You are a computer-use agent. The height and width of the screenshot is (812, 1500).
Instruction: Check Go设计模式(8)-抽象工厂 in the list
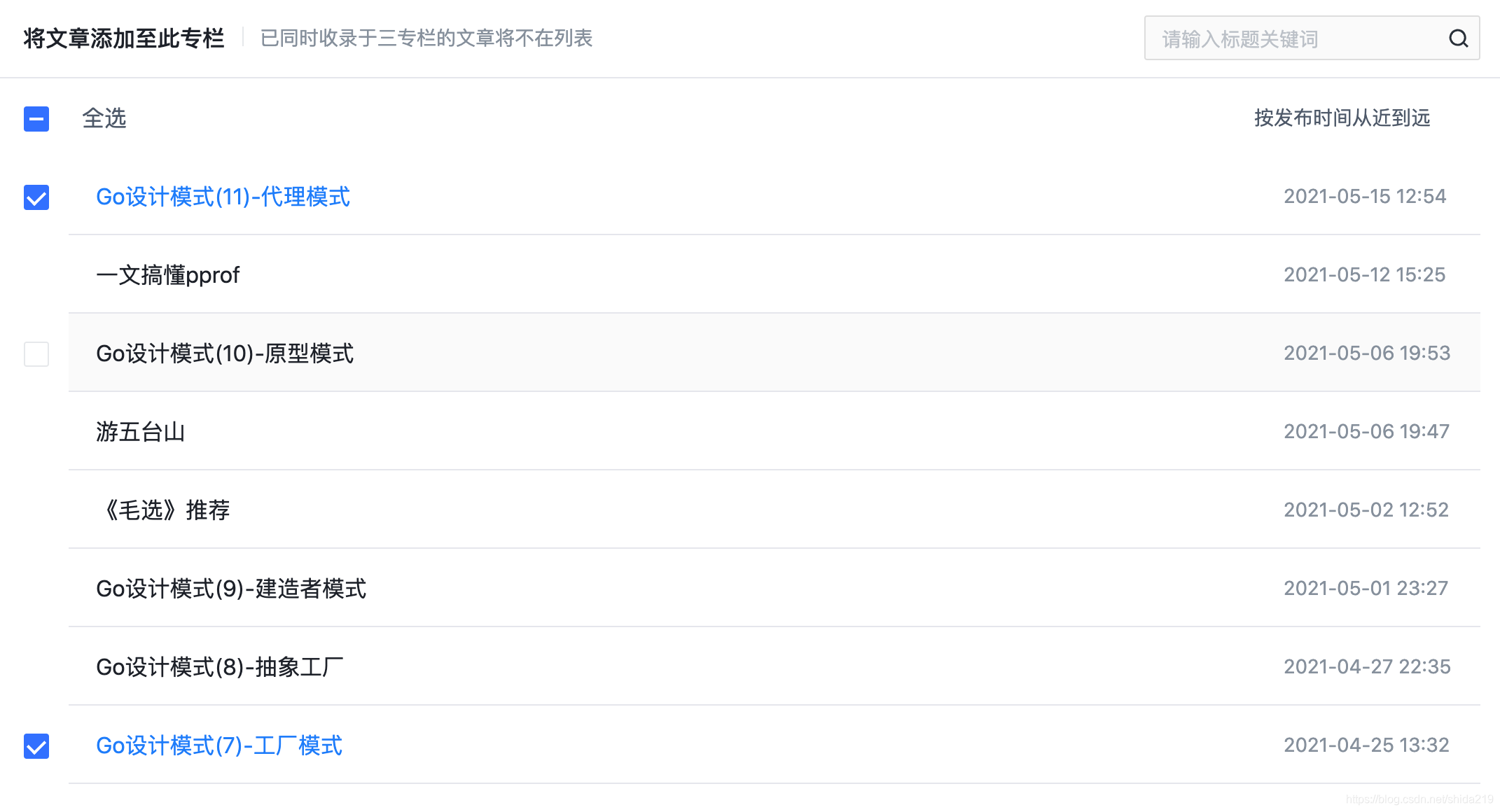pyautogui.click(x=36, y=667)
